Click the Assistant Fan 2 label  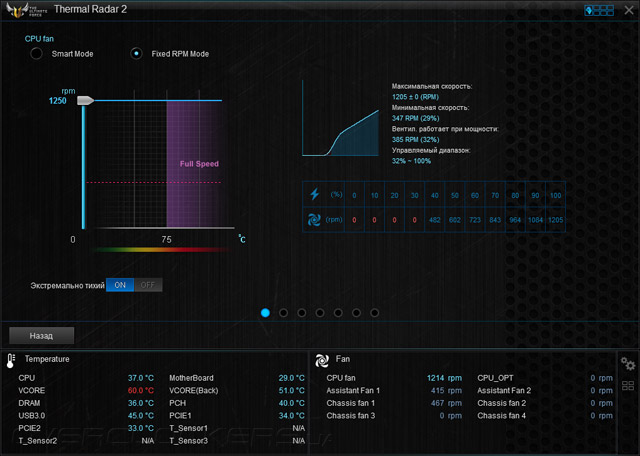coord(504,391)
